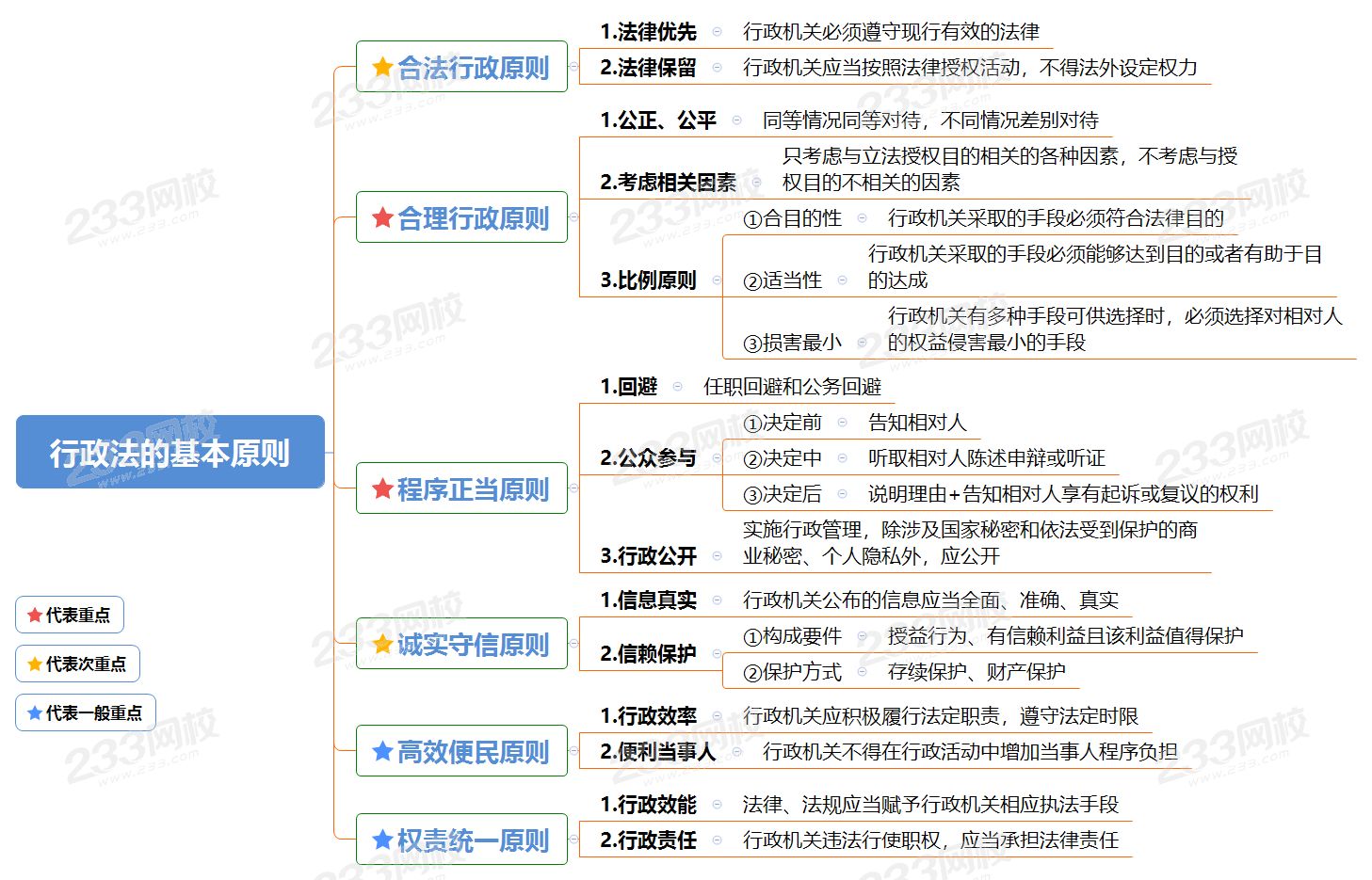This screenshot has width=1372, height=880.
Task: Select the 2.法律保留 topic
Action: [648, 68]
